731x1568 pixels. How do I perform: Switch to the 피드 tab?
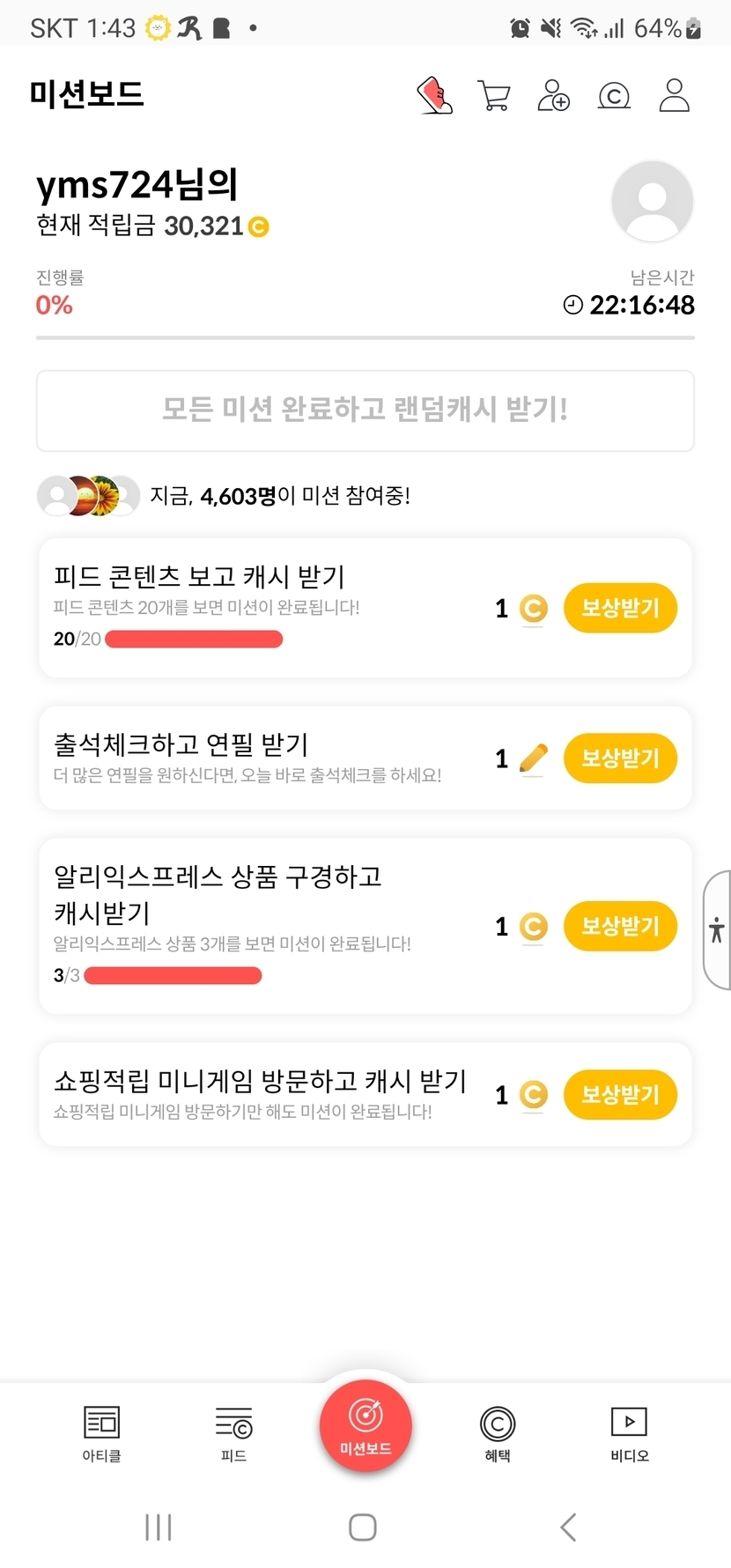click(x=233, y=1433)
